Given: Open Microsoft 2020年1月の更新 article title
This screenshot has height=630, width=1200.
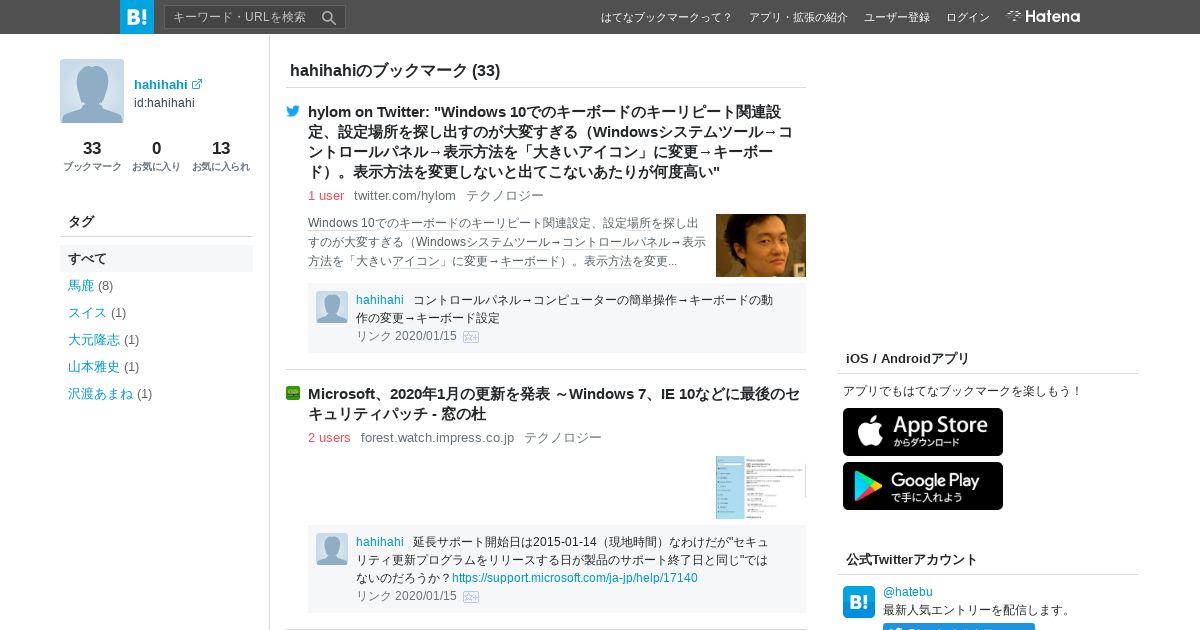Looking at the screenshot, I should point(554,403).
